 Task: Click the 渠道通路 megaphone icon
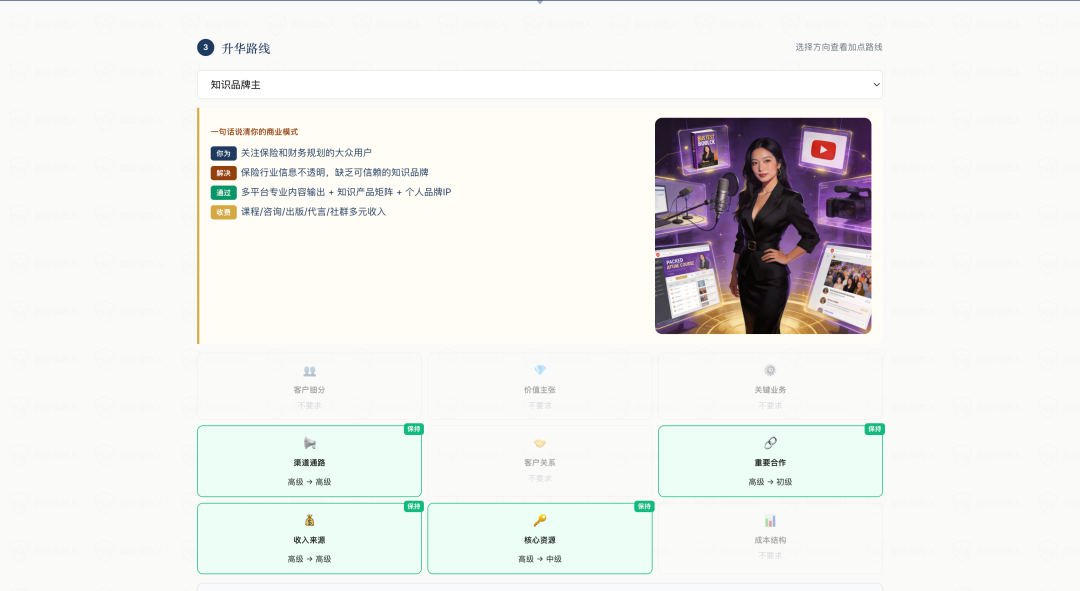pyautogui.click(x=309, y=443)
